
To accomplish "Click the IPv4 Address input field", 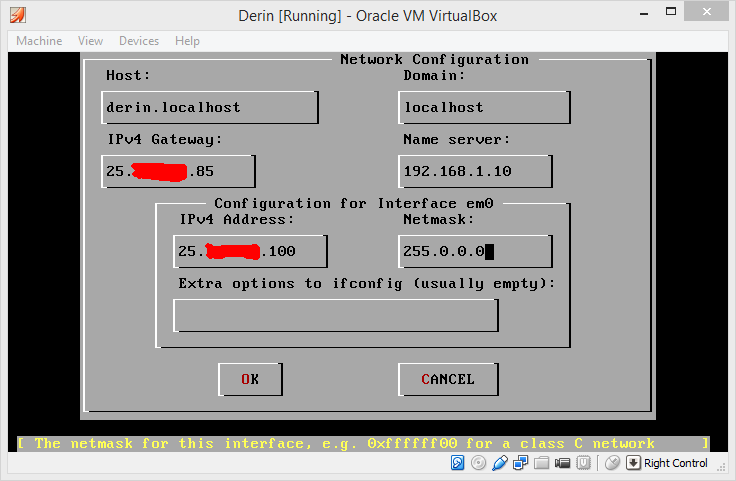I will [x=250, y=251].
